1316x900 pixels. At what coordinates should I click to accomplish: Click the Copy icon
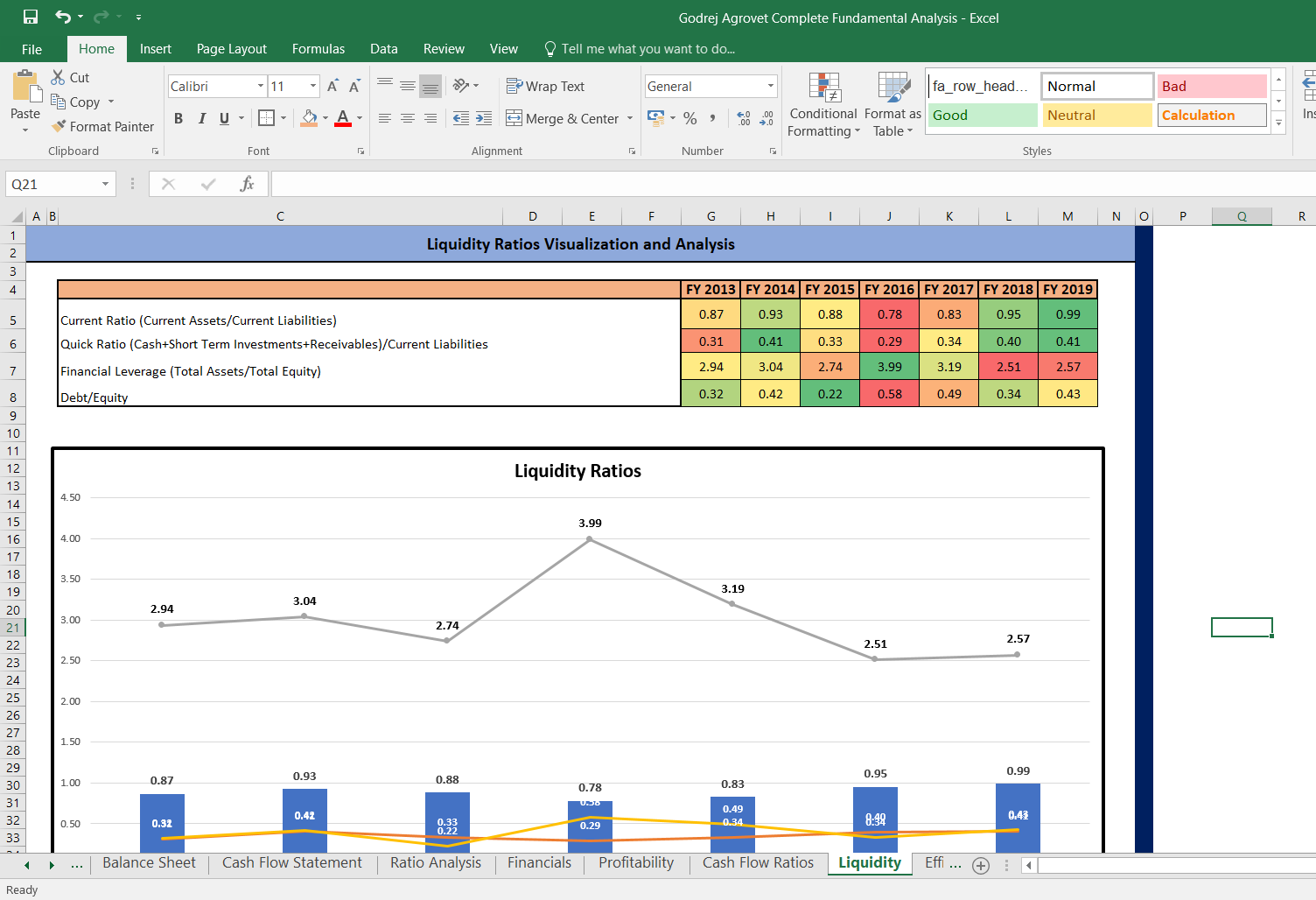(59, 102)
